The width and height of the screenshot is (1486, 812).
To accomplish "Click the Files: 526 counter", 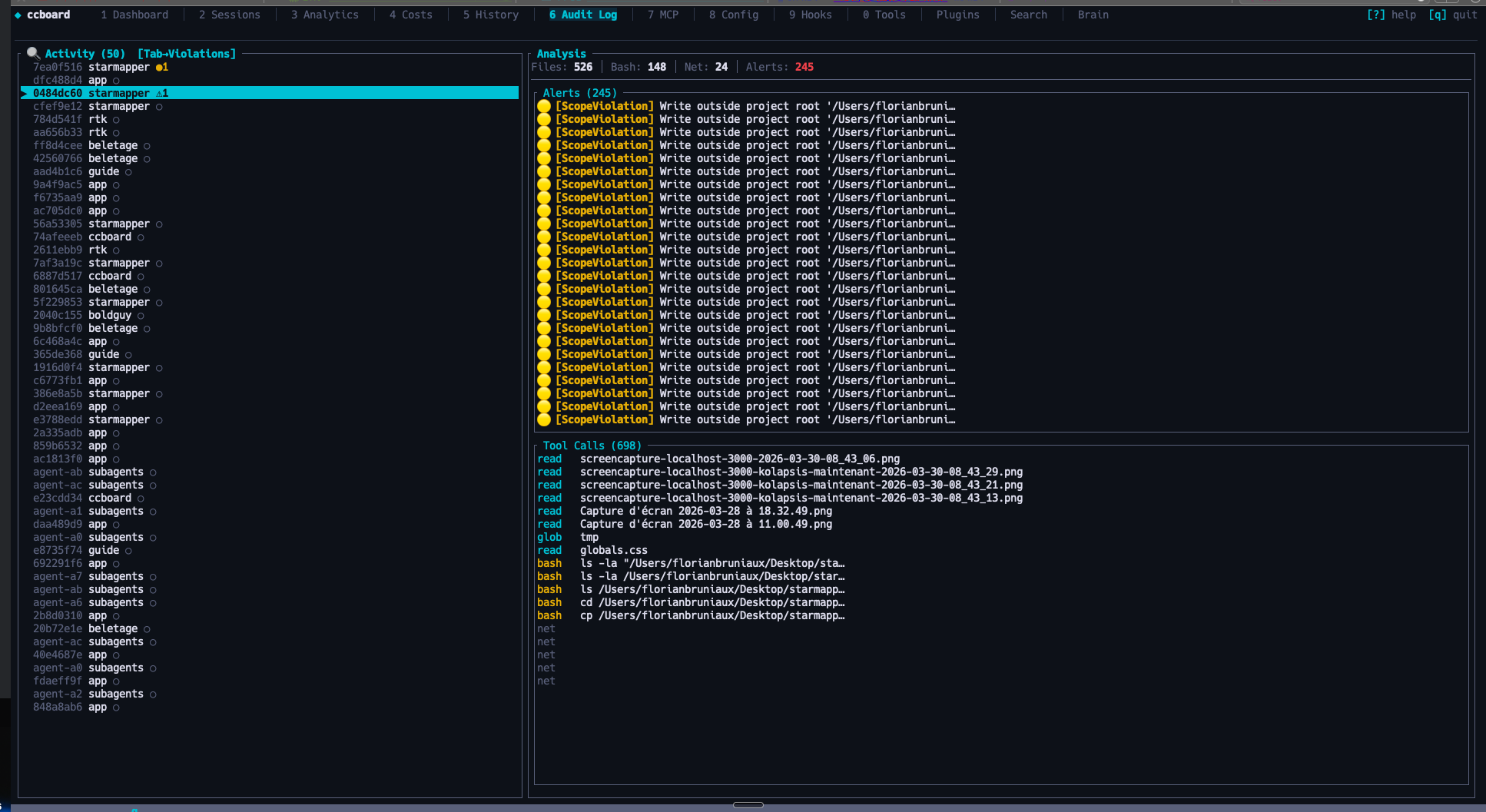I will click(562, 67).
